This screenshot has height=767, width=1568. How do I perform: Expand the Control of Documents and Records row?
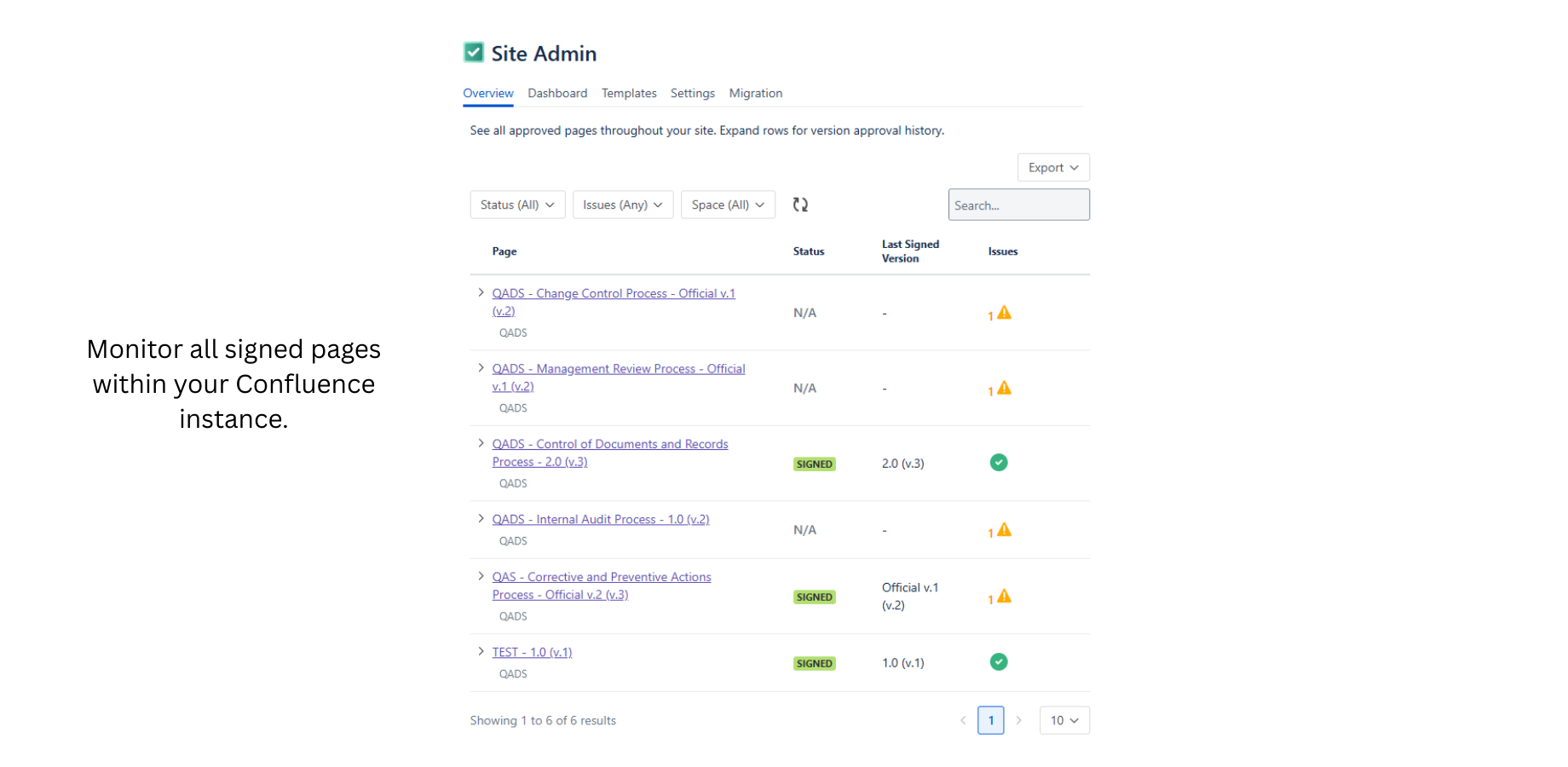pyautogui.click(x=481, y=443)
